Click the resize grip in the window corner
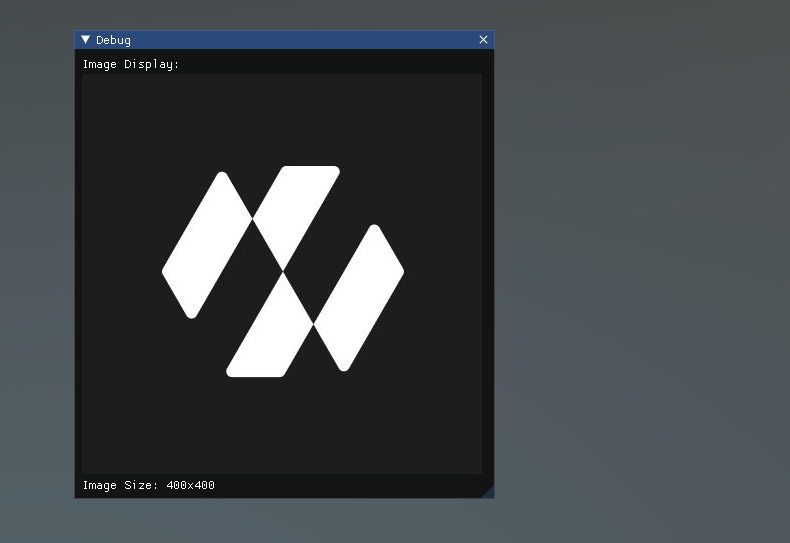The width and height of the screenshot is (790, 543). coord(488,492)
